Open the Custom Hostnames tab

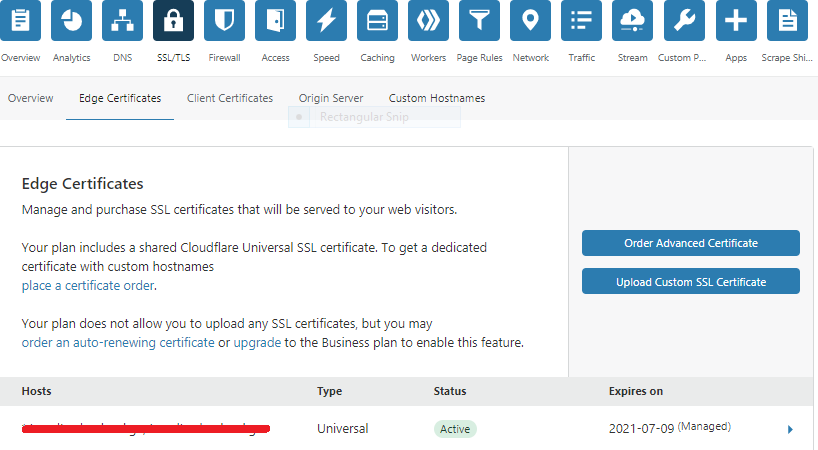click(436, 99)
